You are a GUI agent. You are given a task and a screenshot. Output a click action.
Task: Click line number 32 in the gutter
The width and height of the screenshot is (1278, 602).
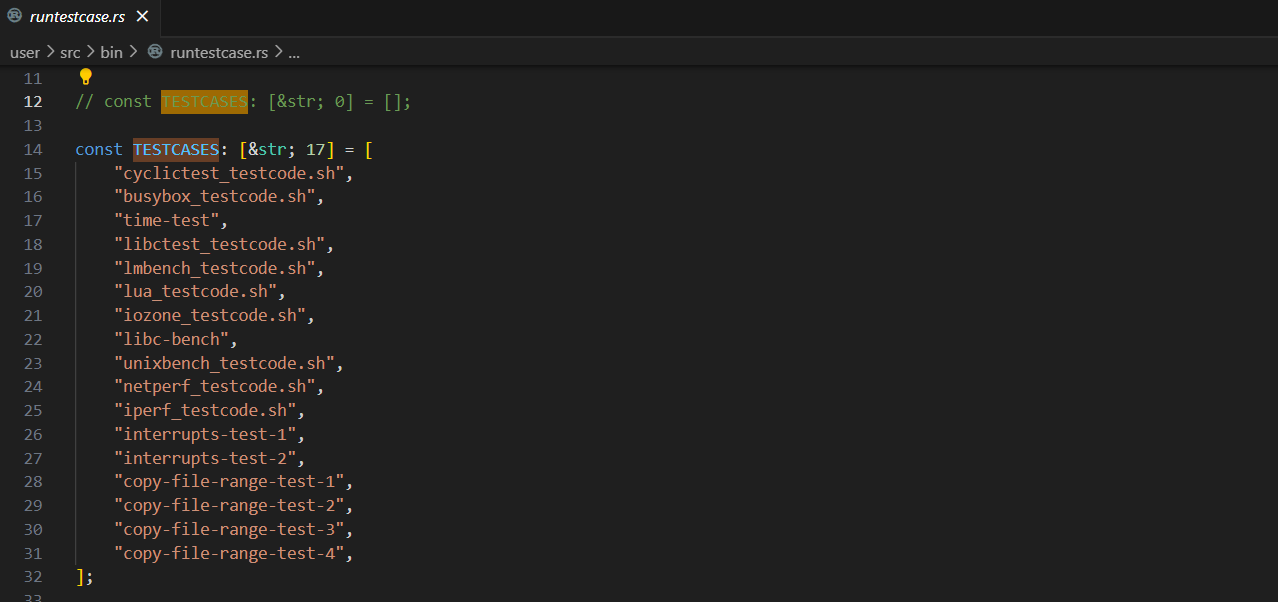pos(33,577)
